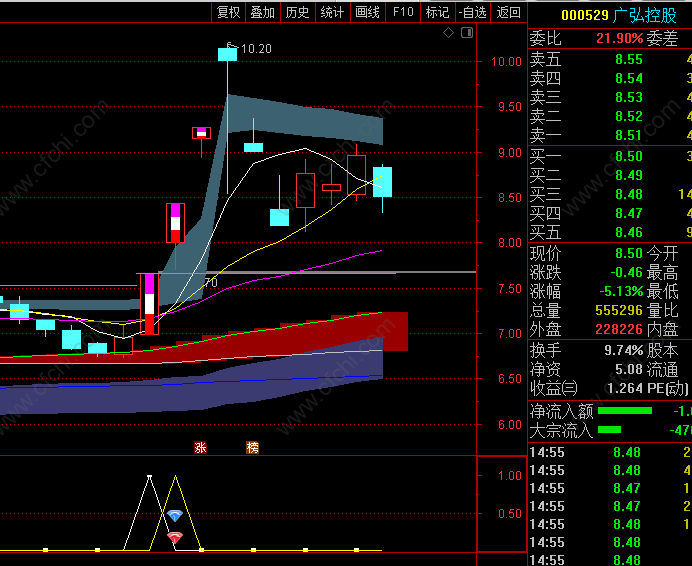
Task: Remove stock via -自选 button
Action: tap(473, 12)
